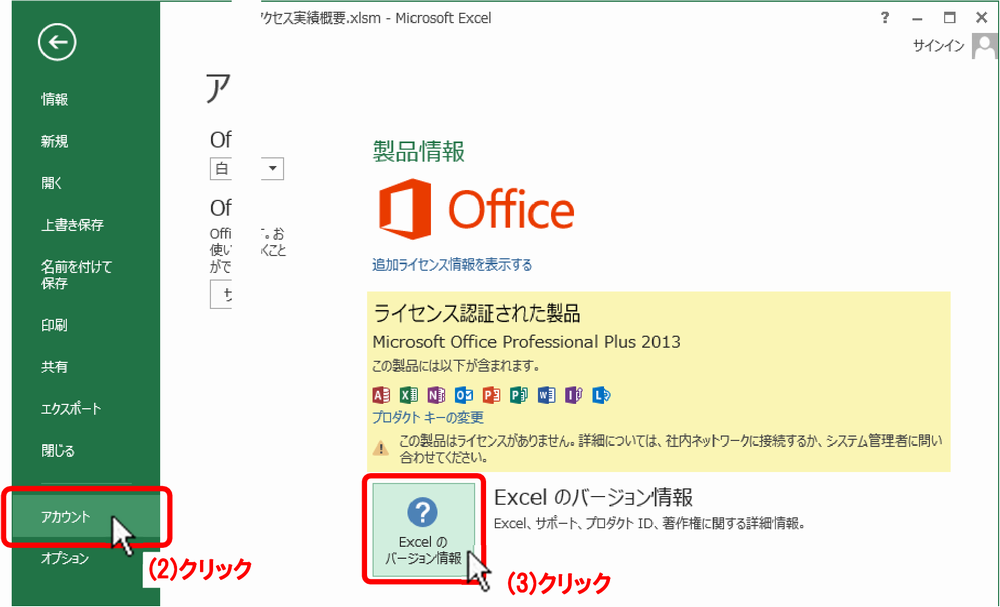Click the user avatar icon
Screen dimensions: 1000x607
(984, 46)
